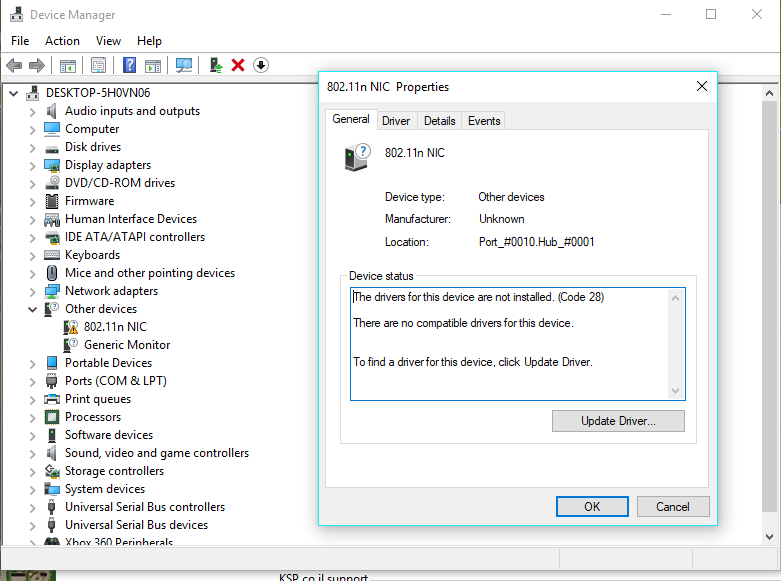
Task: Expand the Universal Serial Bus controllers node
Action: click(33, 507)
